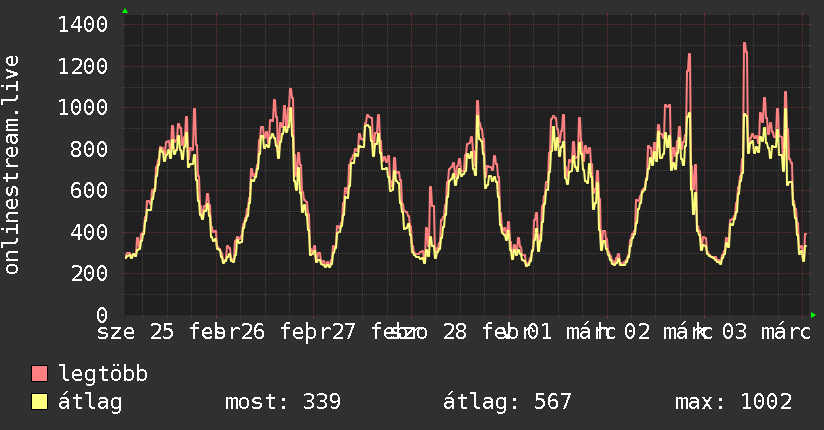Click the 'most: 339' value

click(x=283, y=402)
